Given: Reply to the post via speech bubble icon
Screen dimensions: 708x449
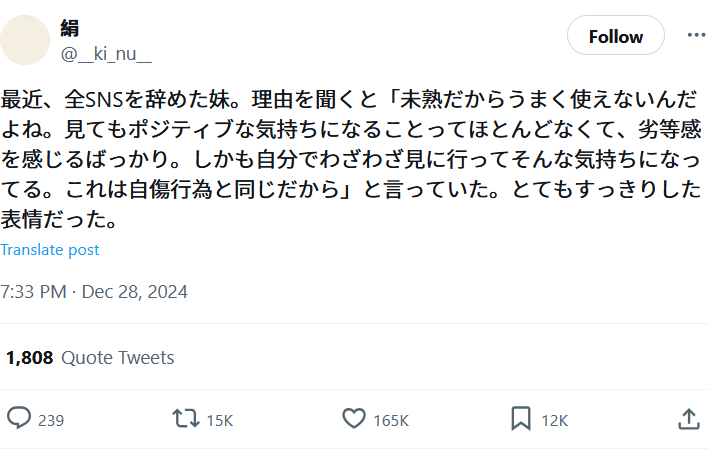Looking at the screenshot, I should coord(19,419).
